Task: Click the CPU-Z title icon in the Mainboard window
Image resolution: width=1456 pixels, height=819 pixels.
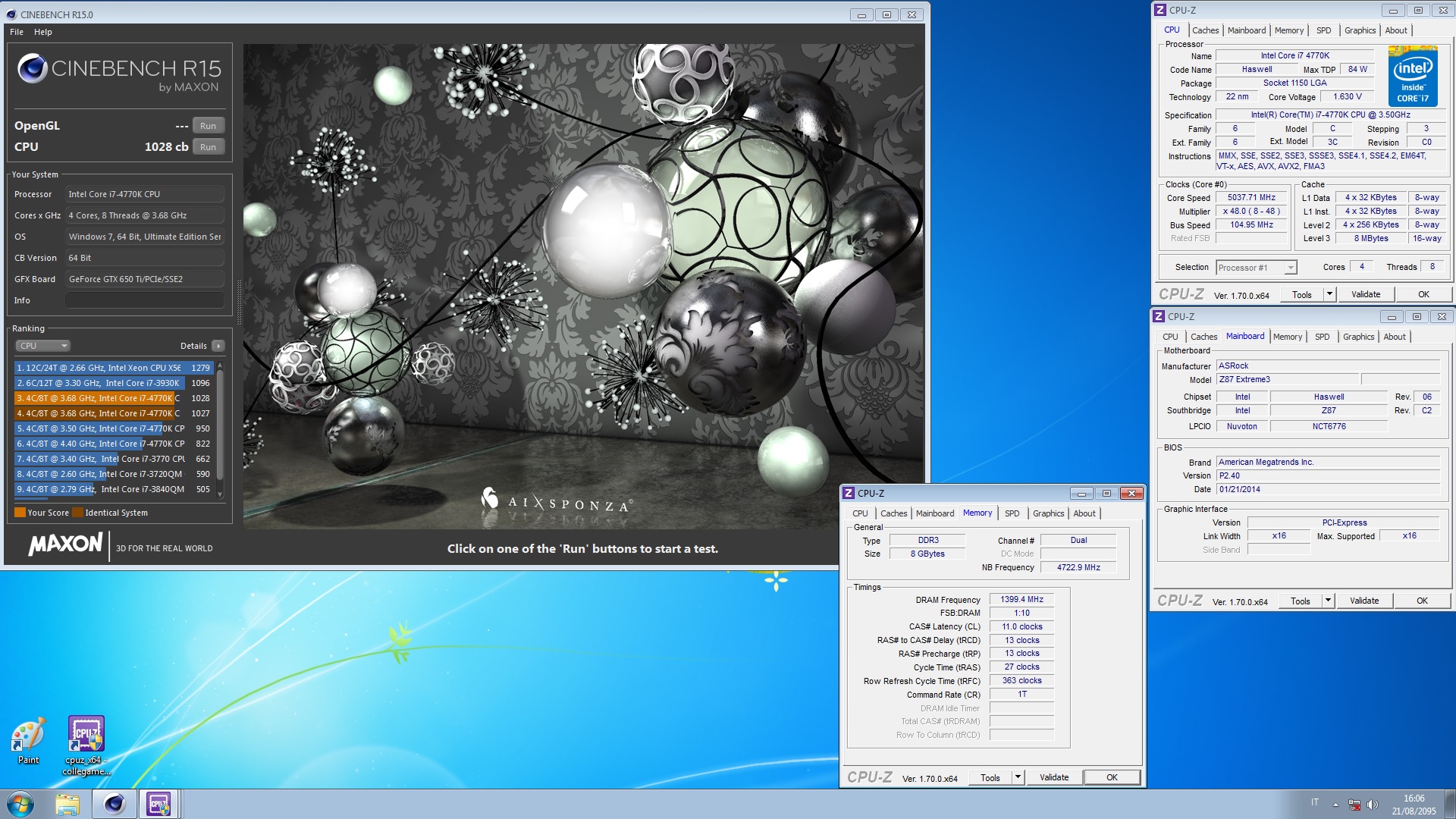Action: (x=1159, y=316)
